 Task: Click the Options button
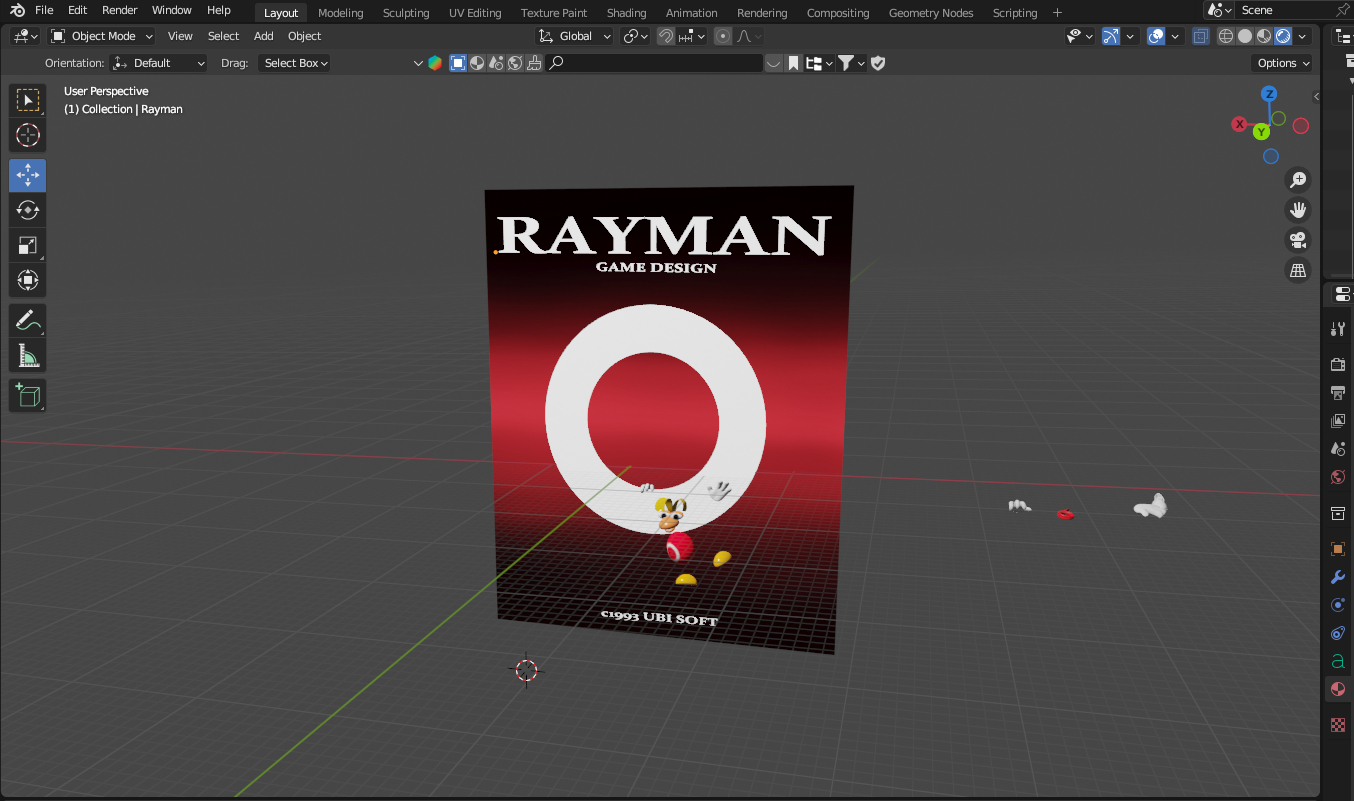coord(1281,63)
